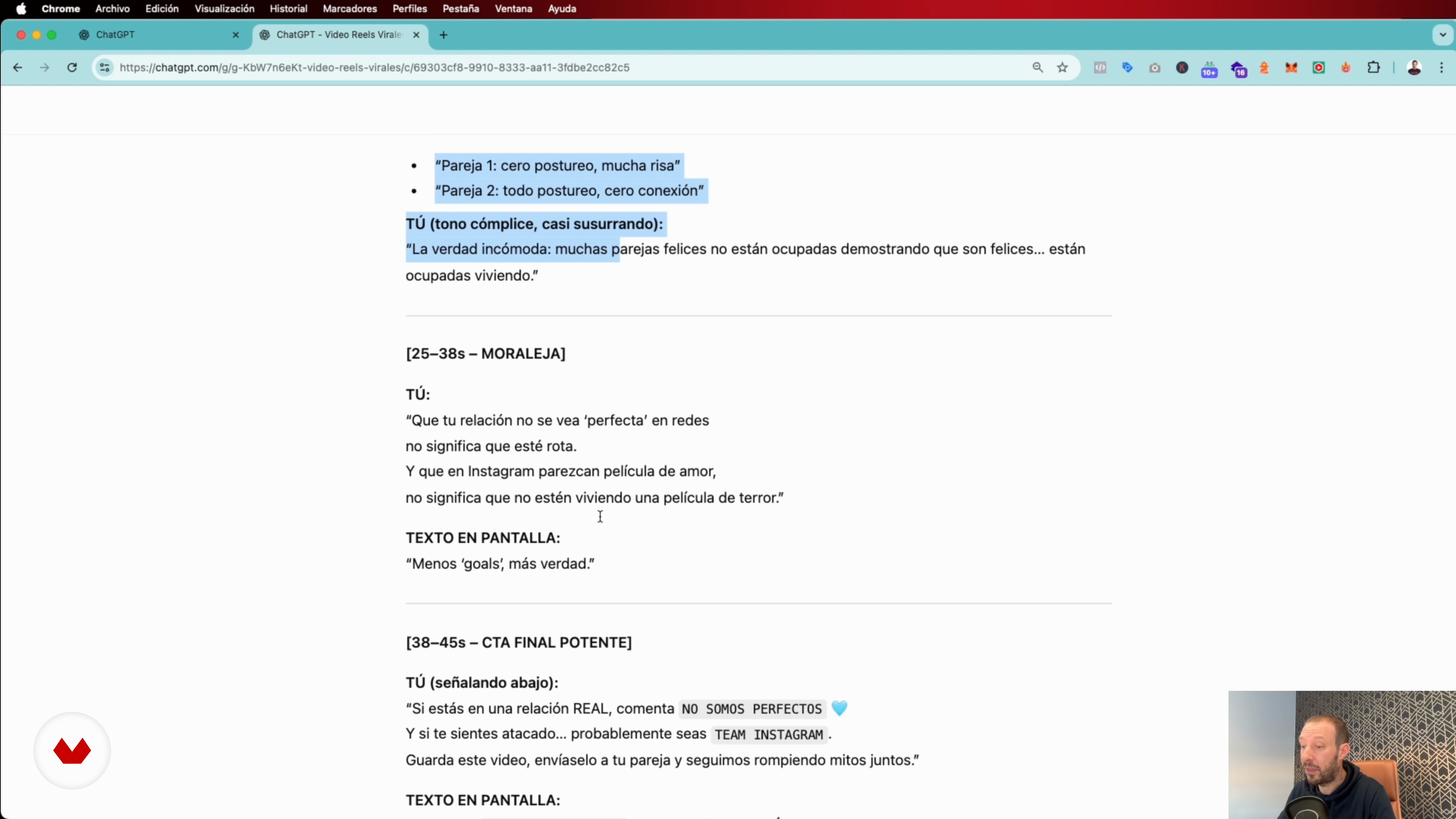
Task: Open the blue price tag extension
Action: point(1128,68)
